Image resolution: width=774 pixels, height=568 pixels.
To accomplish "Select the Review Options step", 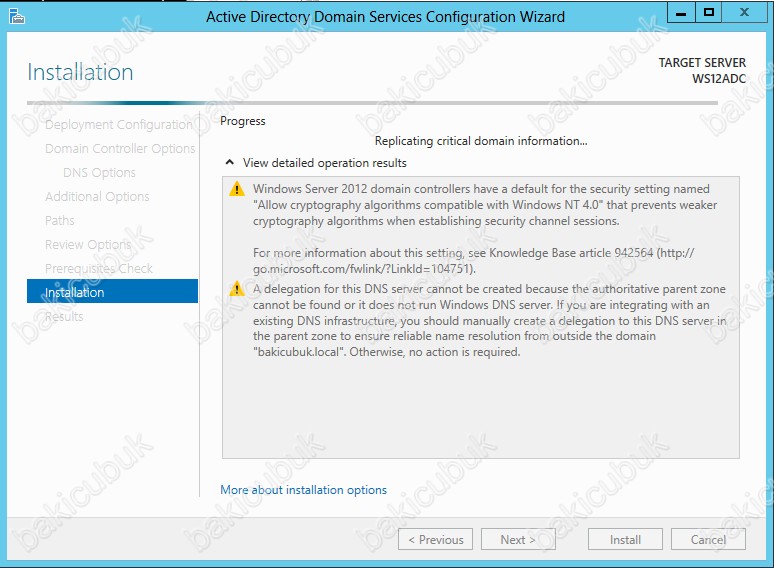I will tap(88, 245).
